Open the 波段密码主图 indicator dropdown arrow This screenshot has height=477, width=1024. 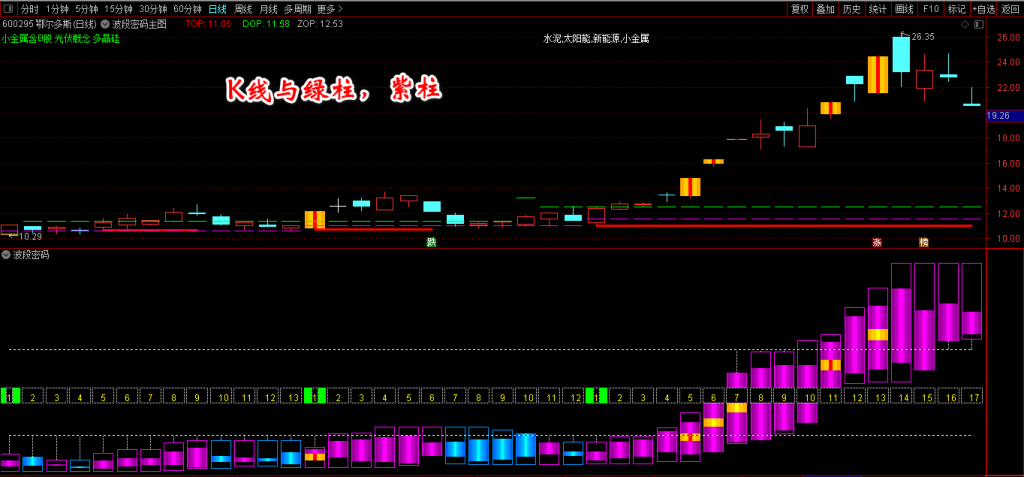coord(106,24)
